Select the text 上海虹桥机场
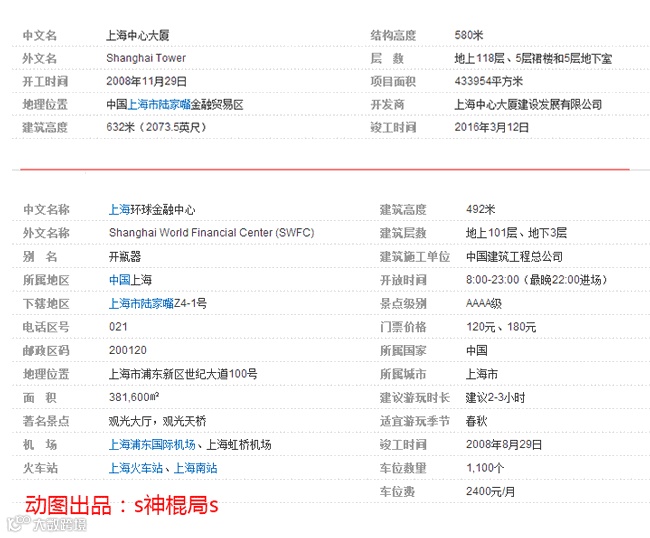Screen dimensions: 650x538 point(239,445)
